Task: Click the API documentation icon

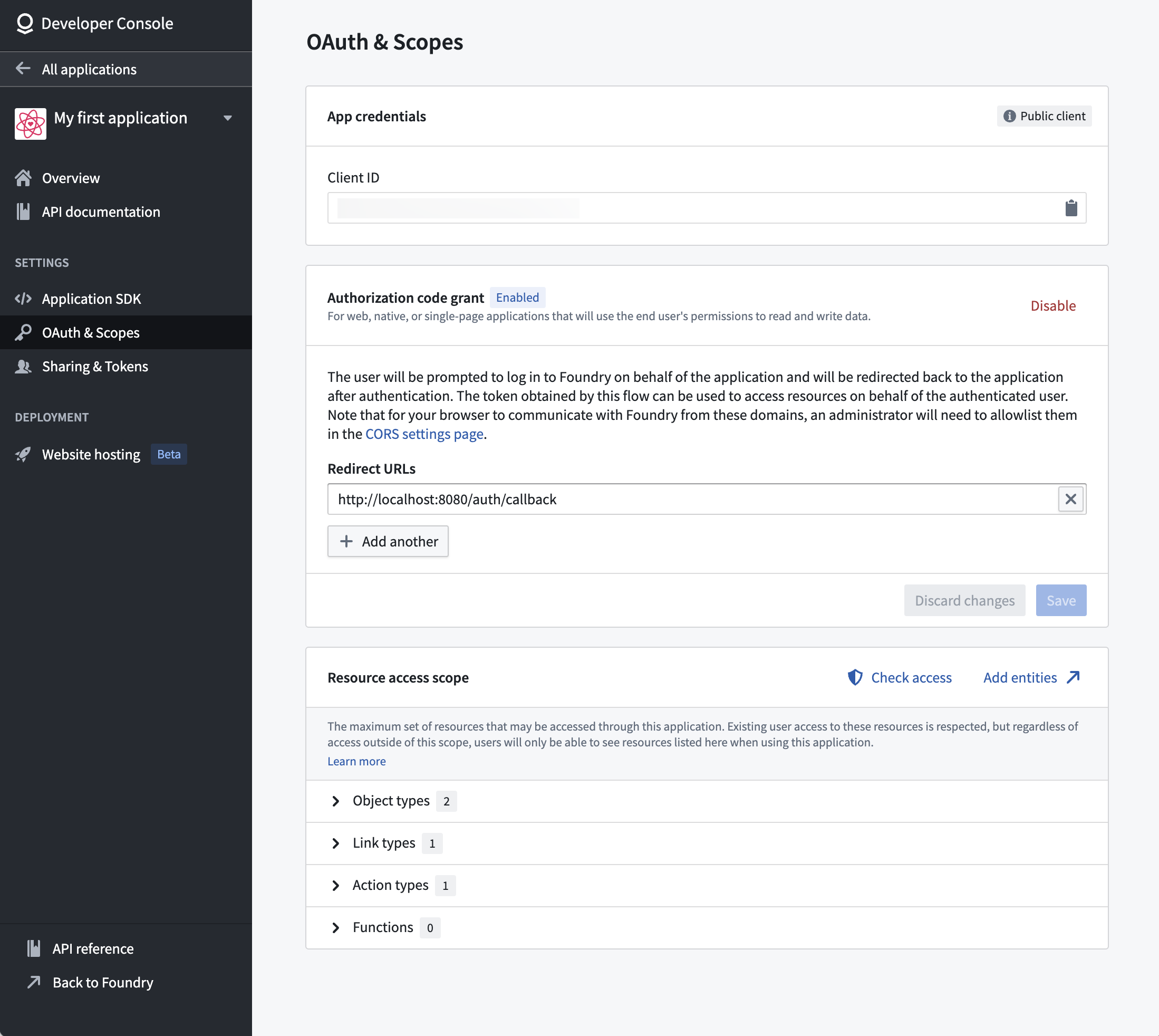Action: tap(23, 211)
